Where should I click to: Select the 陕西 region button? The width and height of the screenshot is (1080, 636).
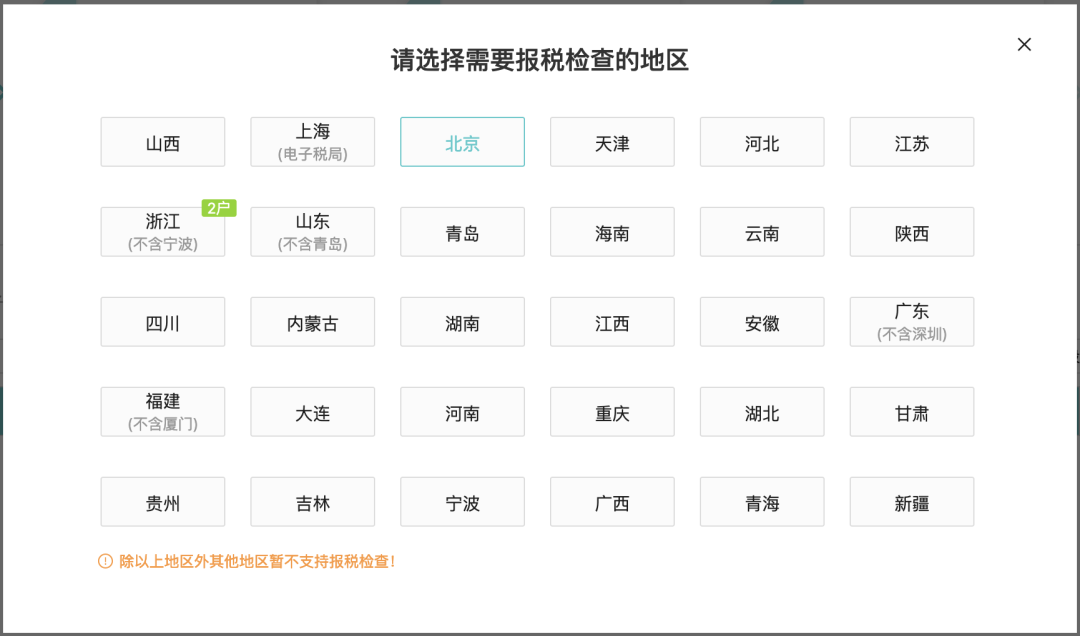(912, 232)
